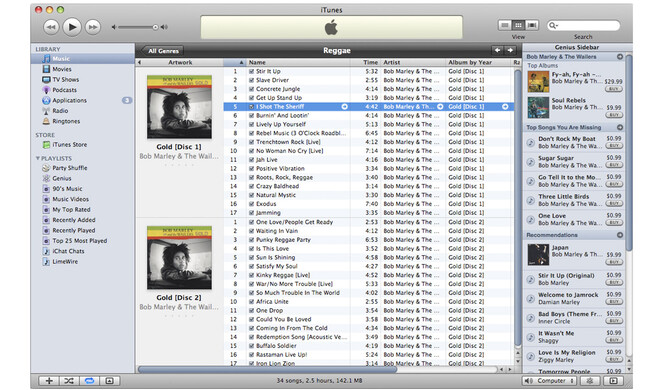Click the All Genres back button
The height and width of the screenshot is (390, 660).
pyautogui.click(x=162, y=50)
